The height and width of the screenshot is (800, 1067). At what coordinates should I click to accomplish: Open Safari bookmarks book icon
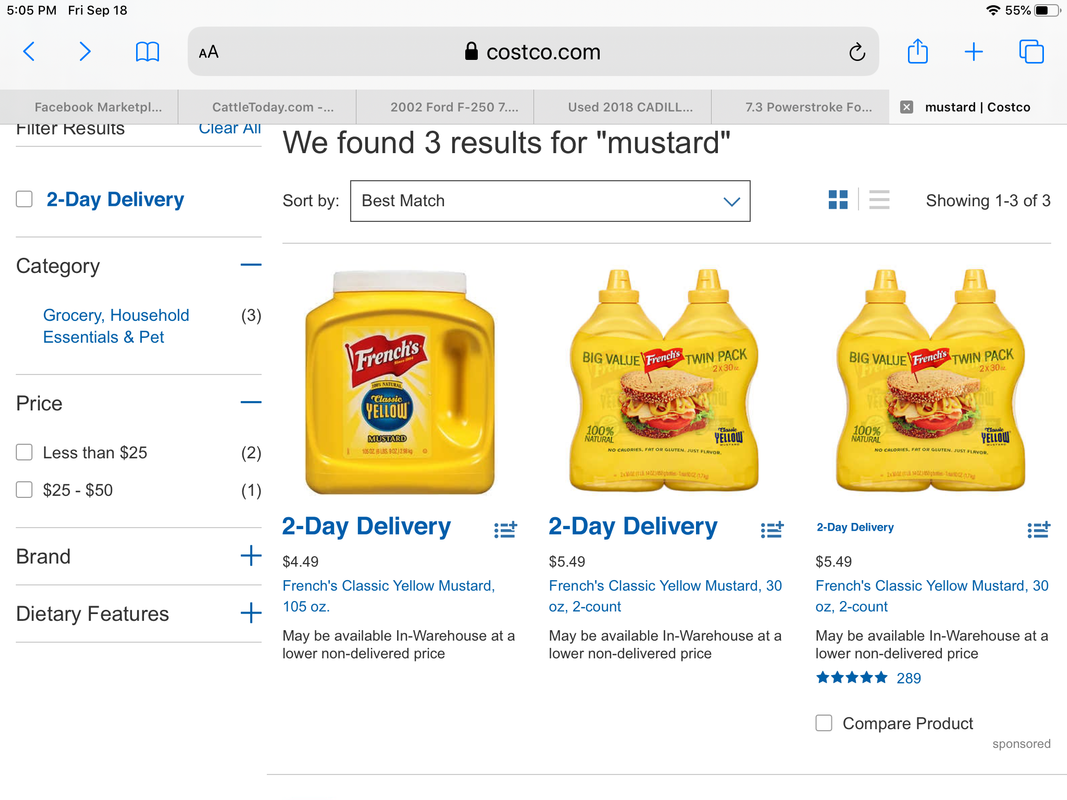[147, 52]
